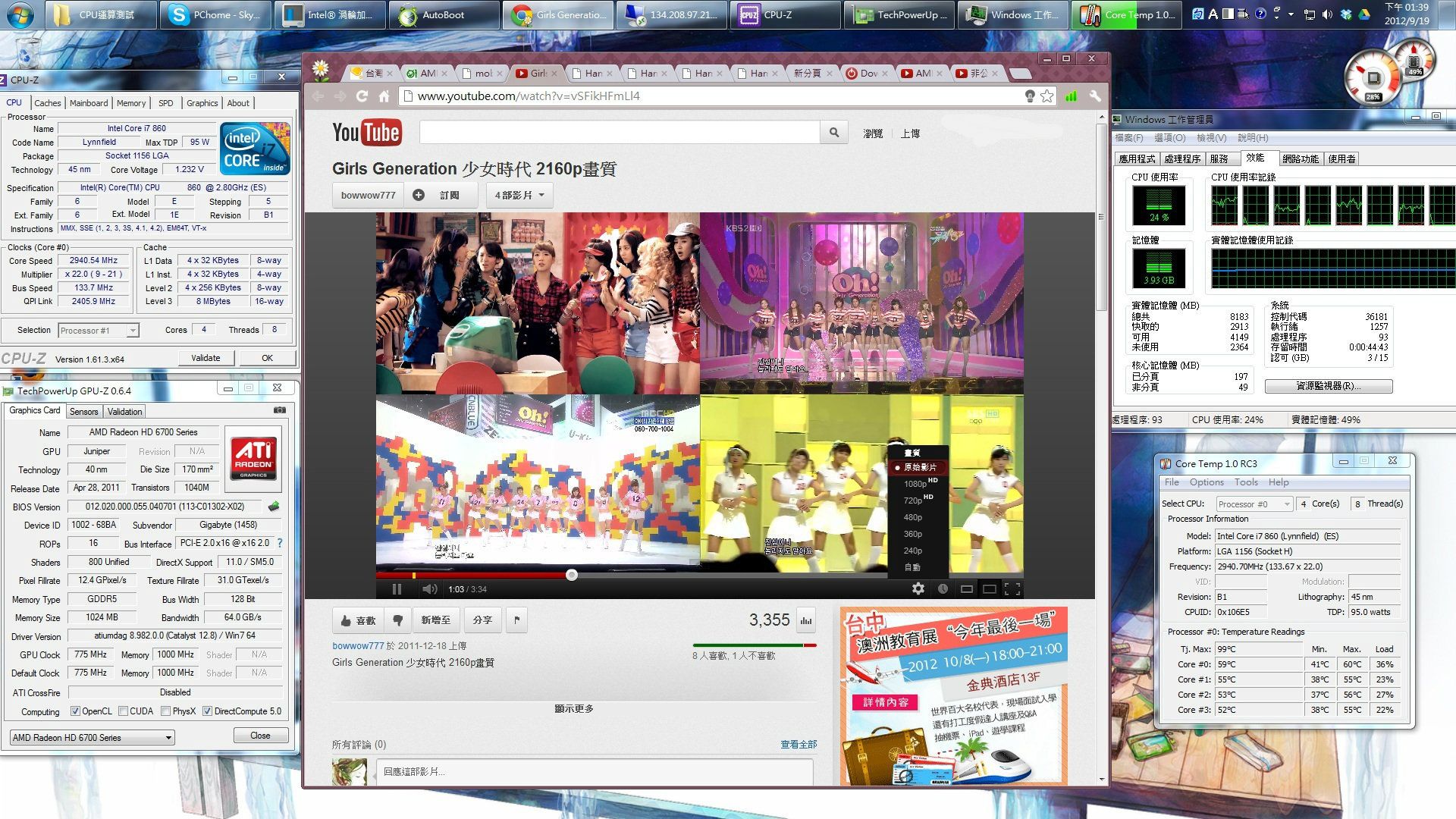1456x819 pixels.
Task: Open video quality settings gear icon
Action: (918, 588)
